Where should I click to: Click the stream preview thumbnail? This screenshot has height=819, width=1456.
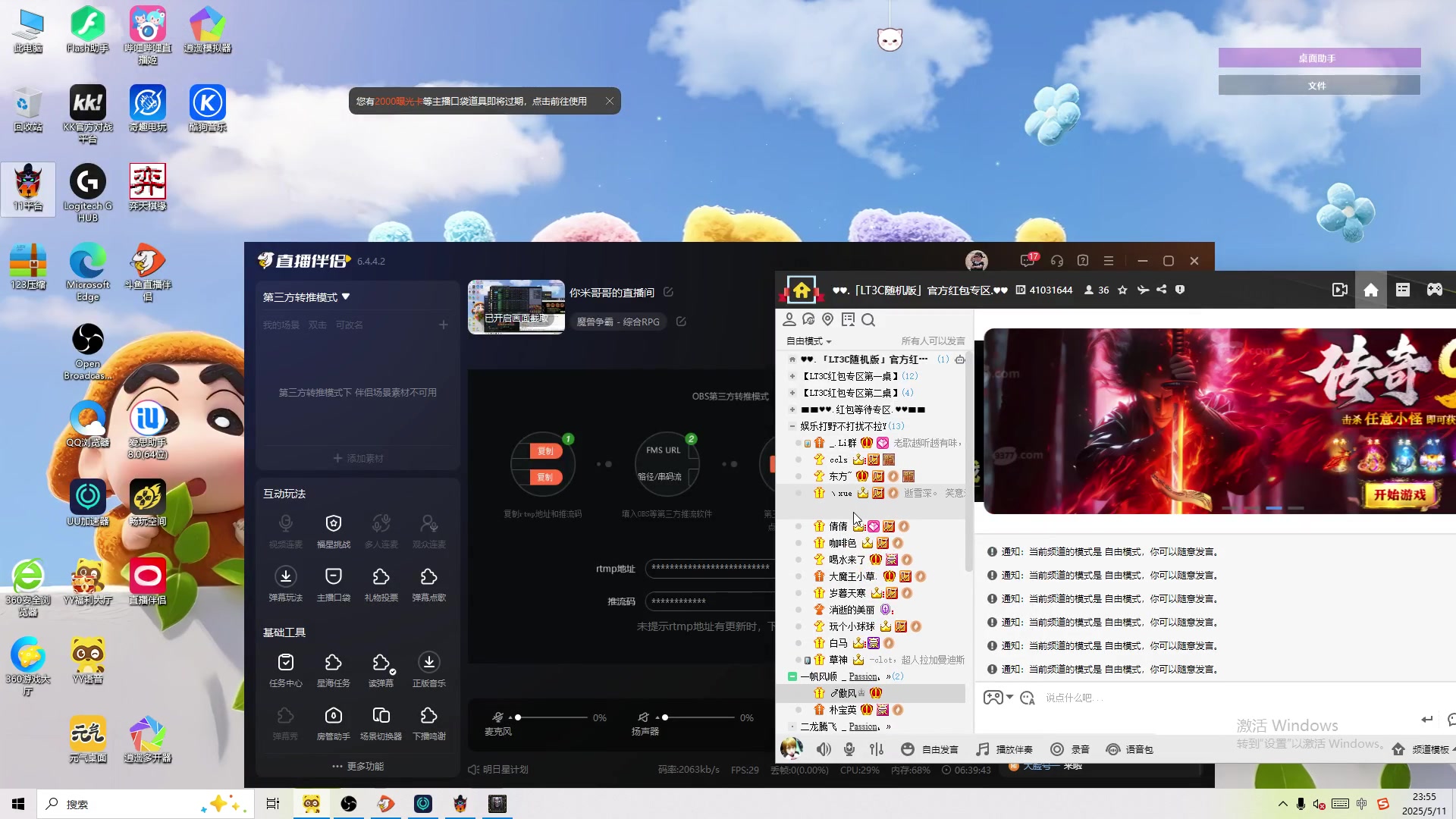coord(516,307)
